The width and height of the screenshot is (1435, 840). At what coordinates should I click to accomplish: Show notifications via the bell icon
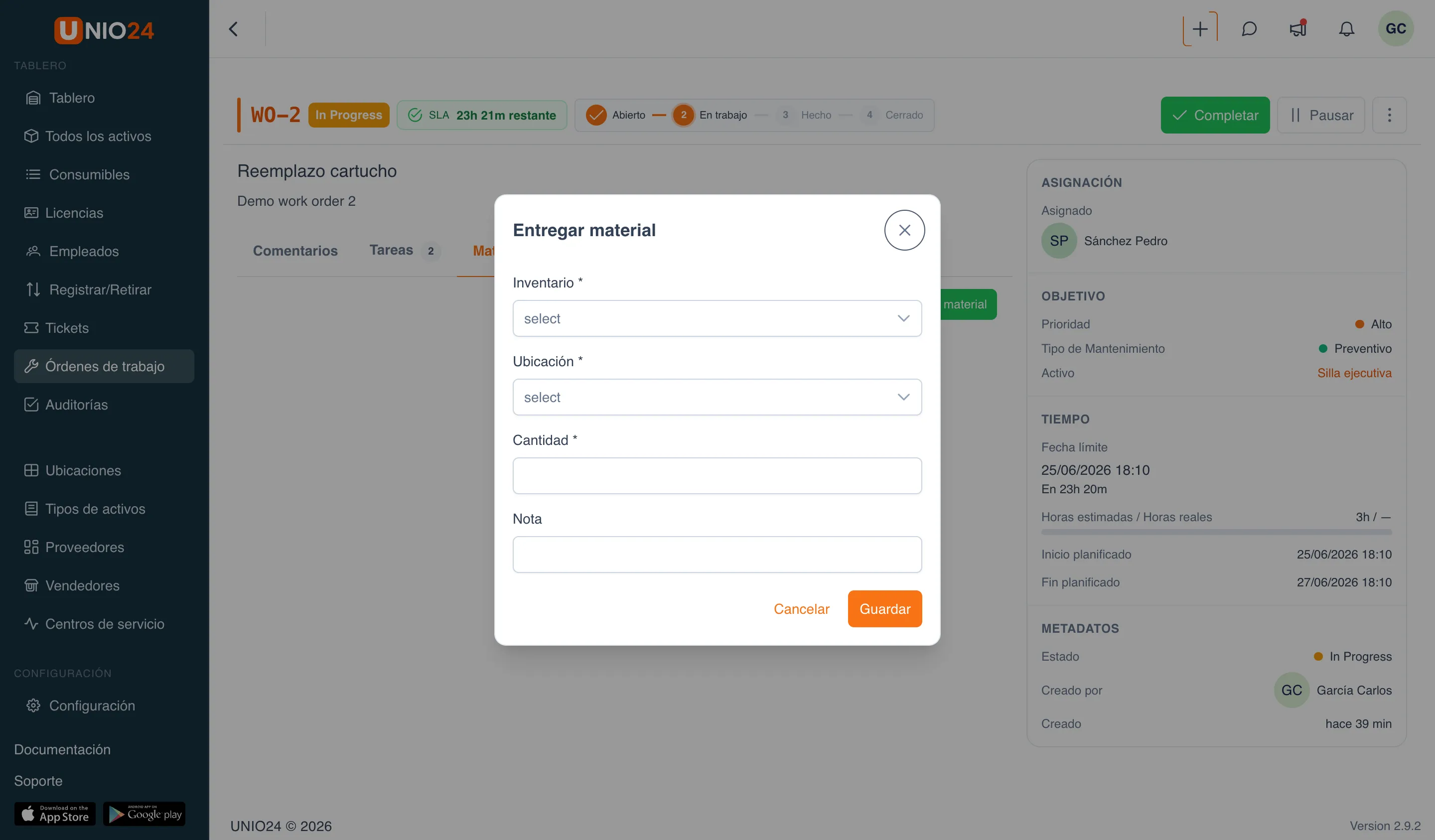tap(1346, 29)
